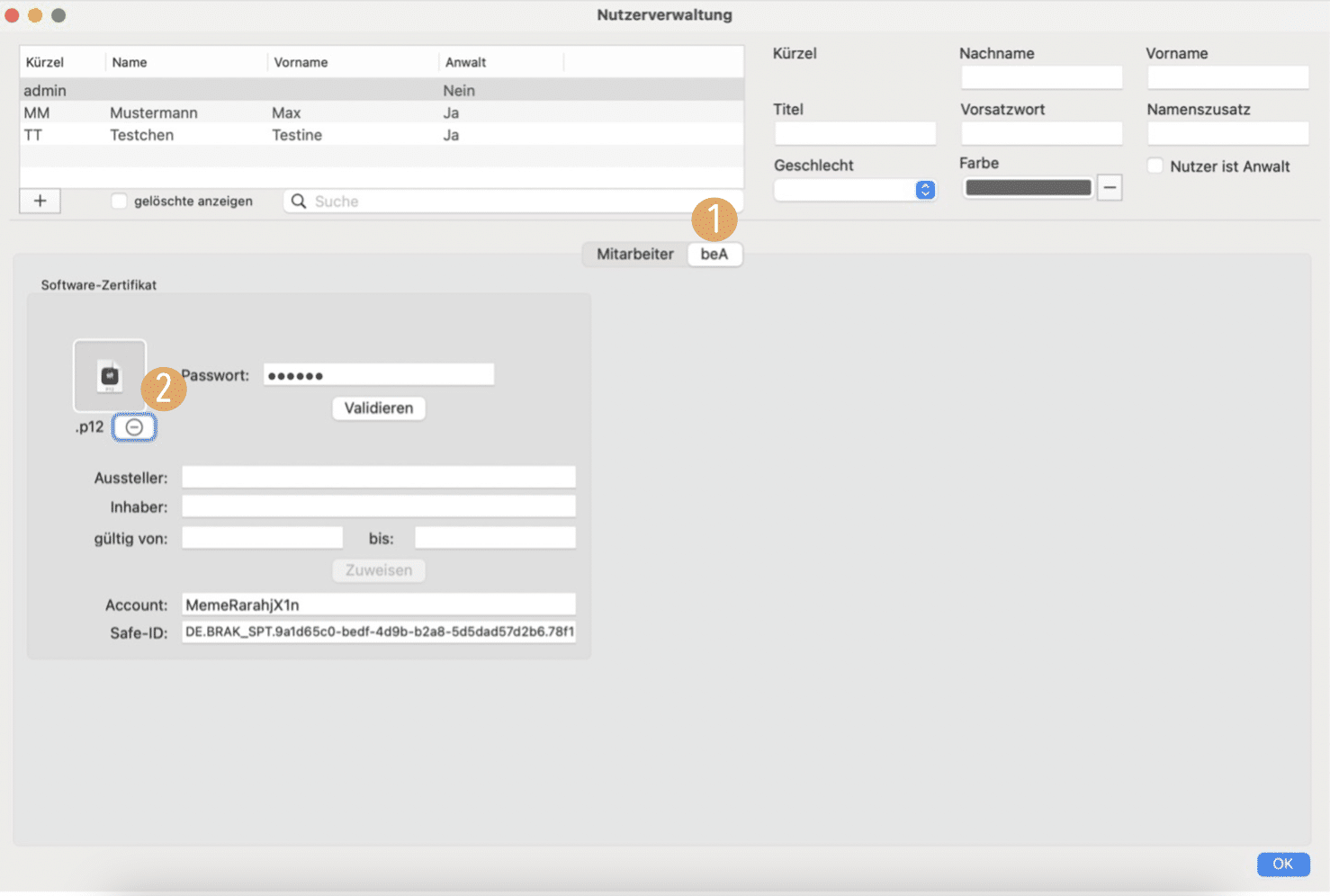Click the .p12 certificate file icon
The image size is (1330, 896).
coord(110,376)
